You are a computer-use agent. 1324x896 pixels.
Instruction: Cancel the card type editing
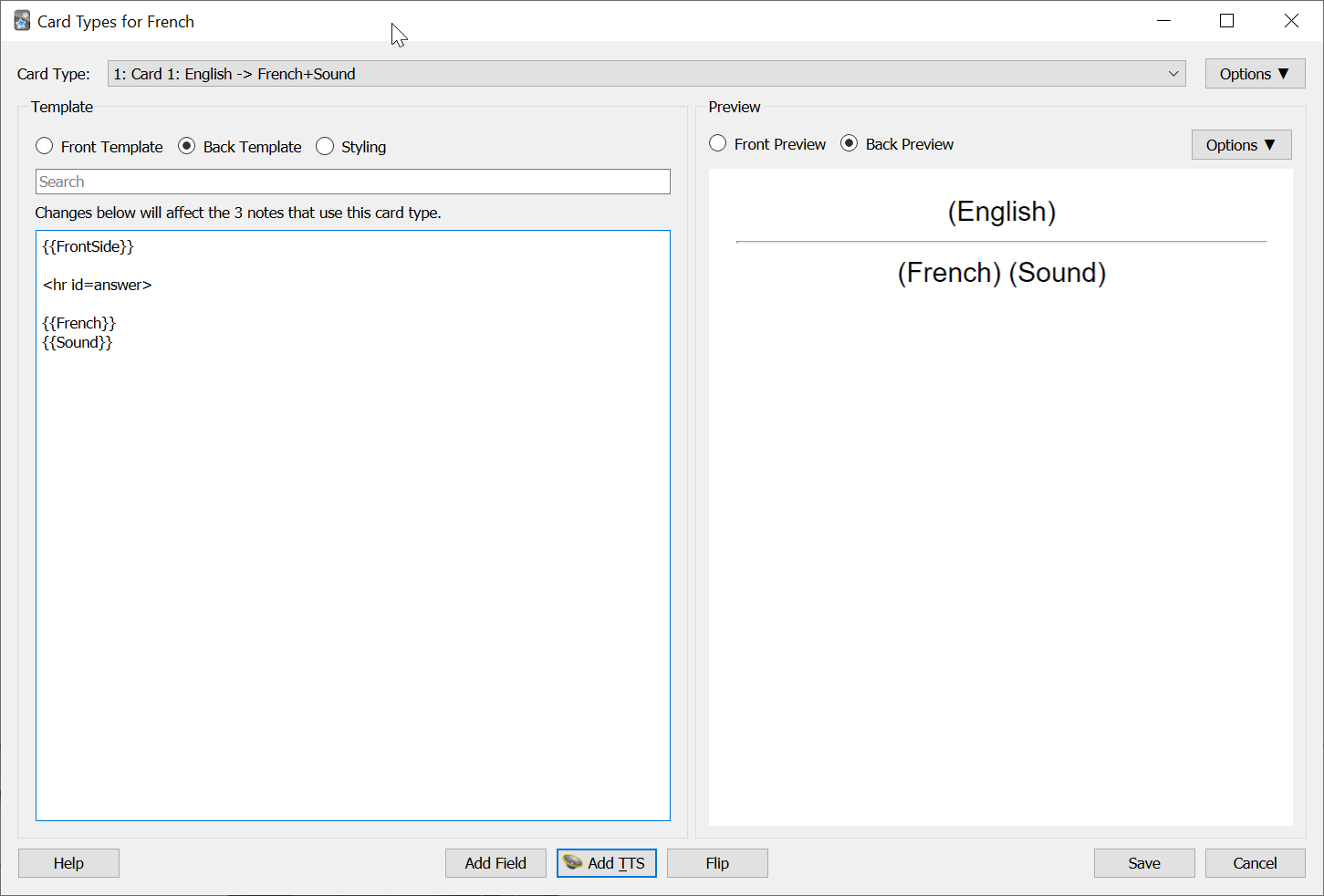click(x=1255, y=862)
